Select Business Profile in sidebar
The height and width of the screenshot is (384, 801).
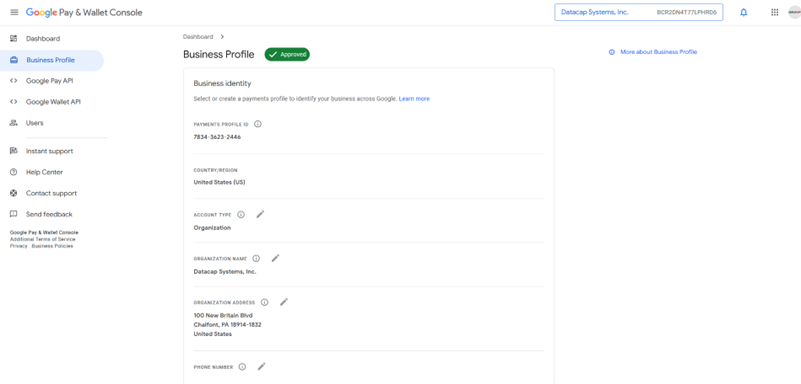[52, 60]
